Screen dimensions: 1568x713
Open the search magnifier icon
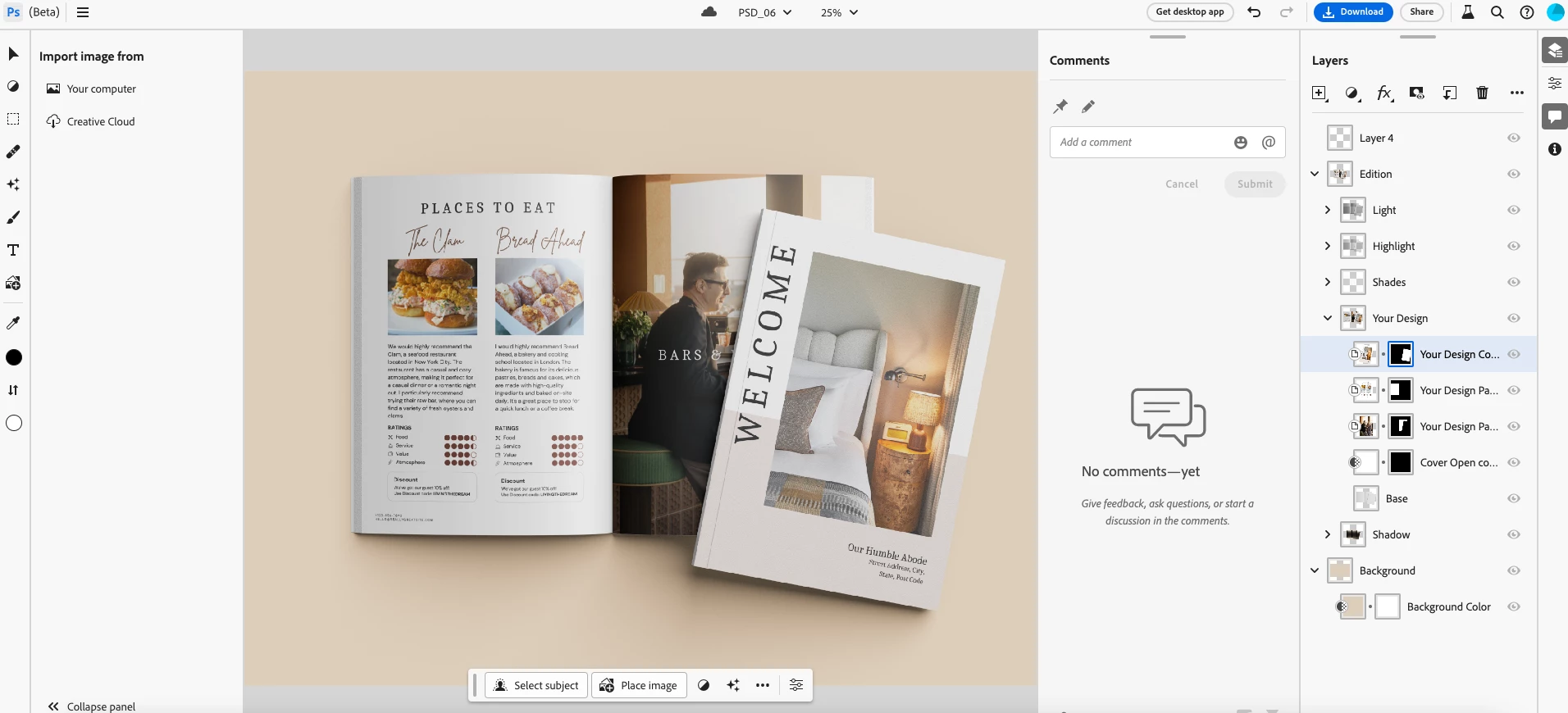click(1497, 12)
